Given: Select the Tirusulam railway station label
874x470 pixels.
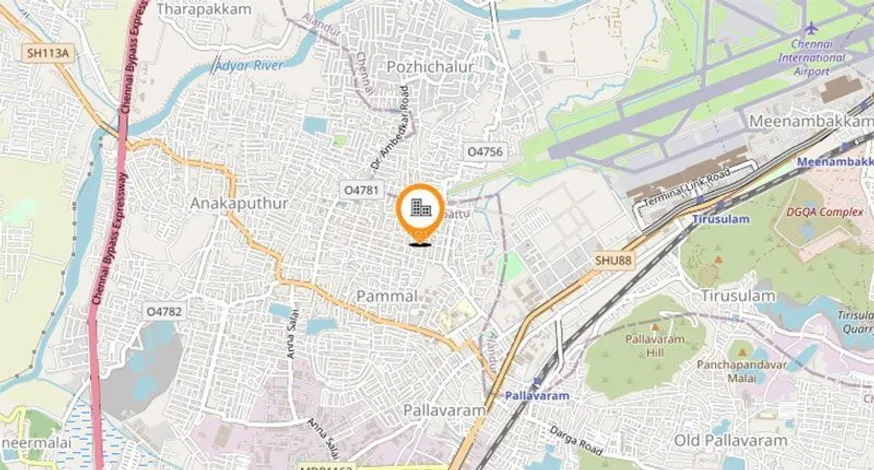Looking at the screenshot, I should (x=721, y=219).
